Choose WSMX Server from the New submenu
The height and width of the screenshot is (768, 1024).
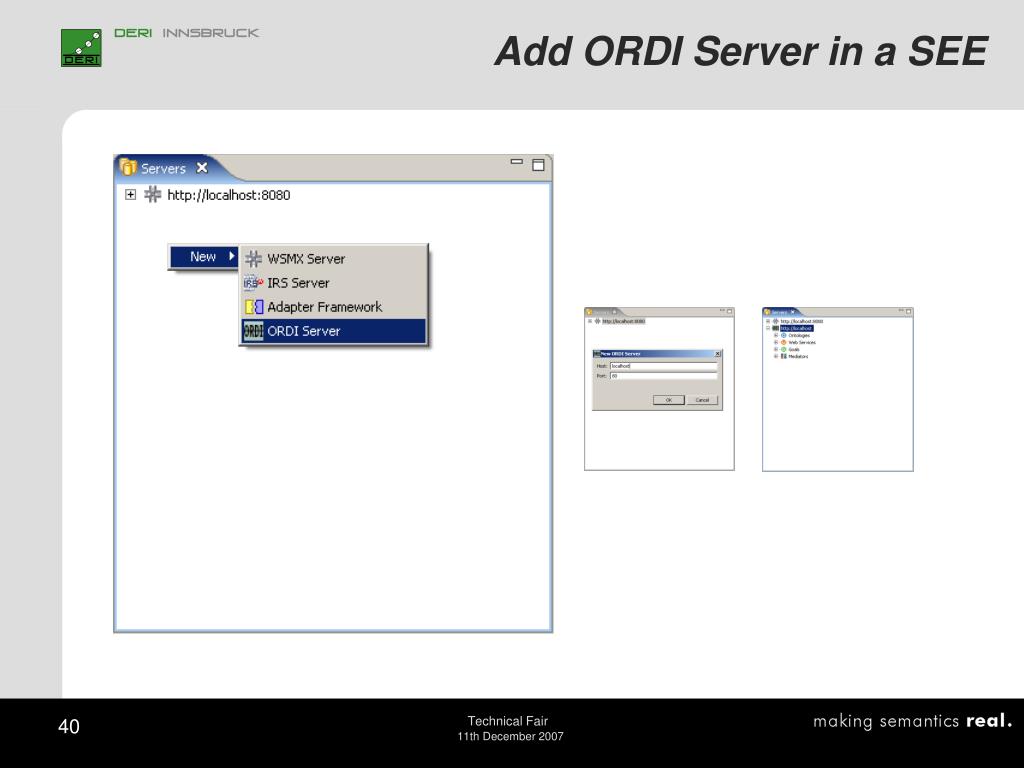(334, 259)
